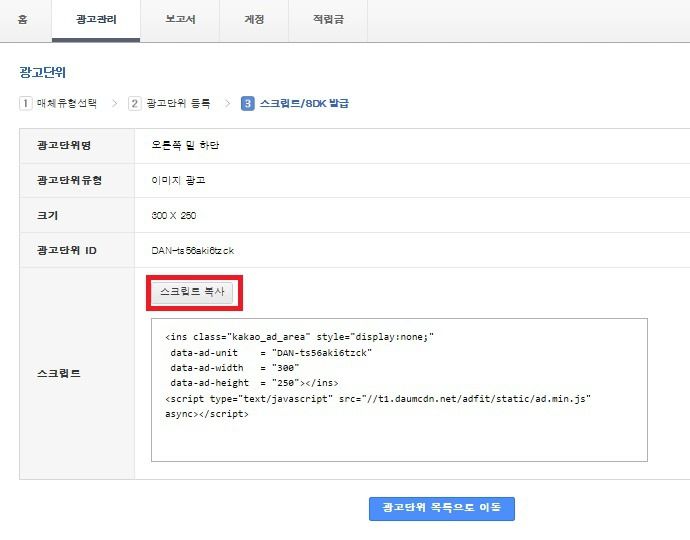Open the 계정 tab
Image resolution: width=690 pixels, height=540 pixels.
coord(254,19)
